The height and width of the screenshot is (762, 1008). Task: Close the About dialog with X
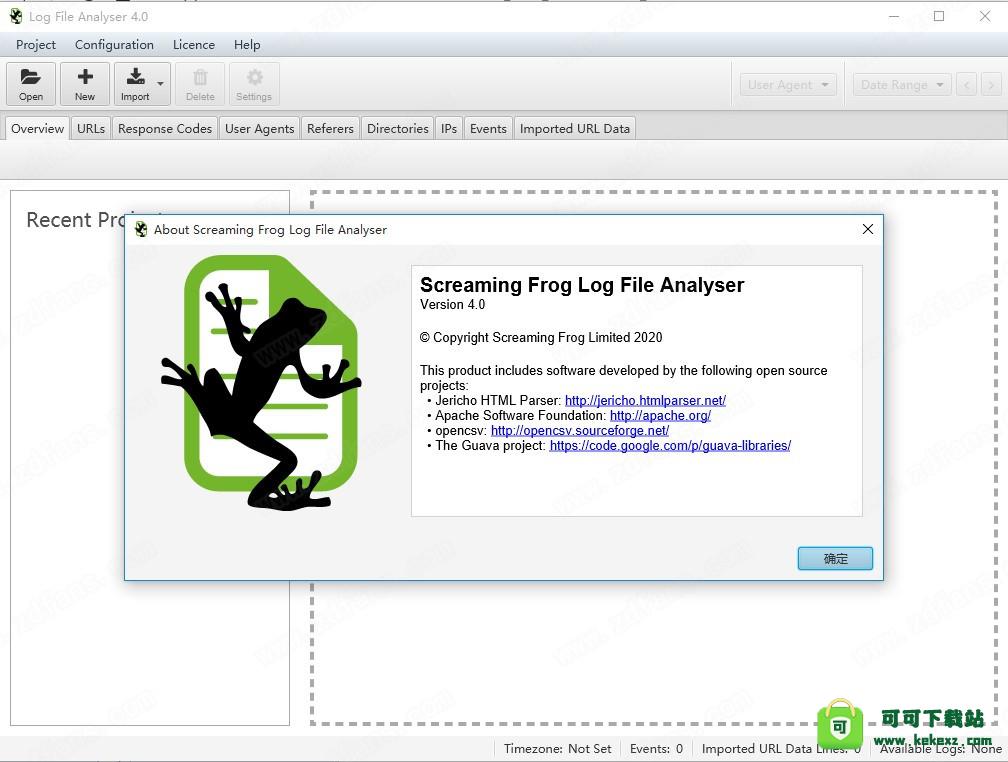[x=867, y=229]
